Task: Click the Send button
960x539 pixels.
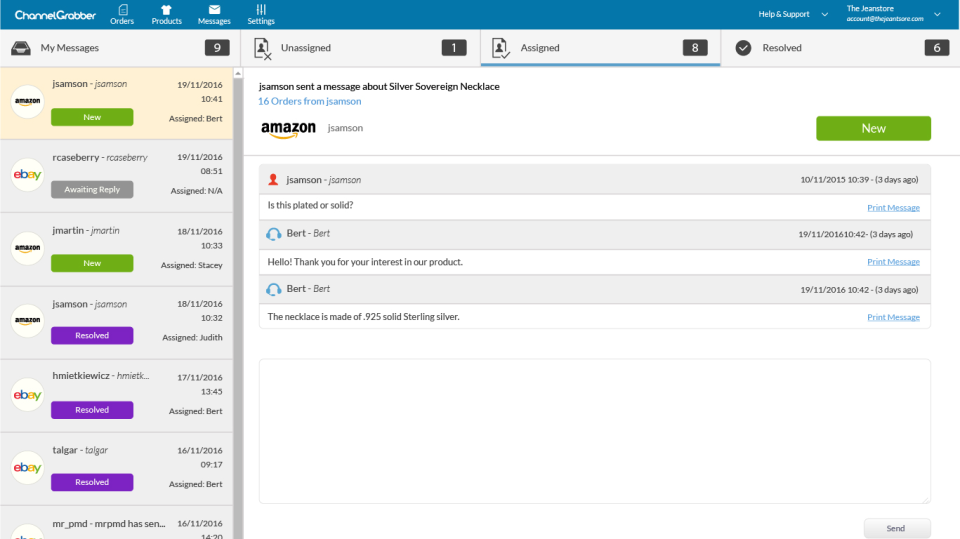Action: click(x=897, y=528)
